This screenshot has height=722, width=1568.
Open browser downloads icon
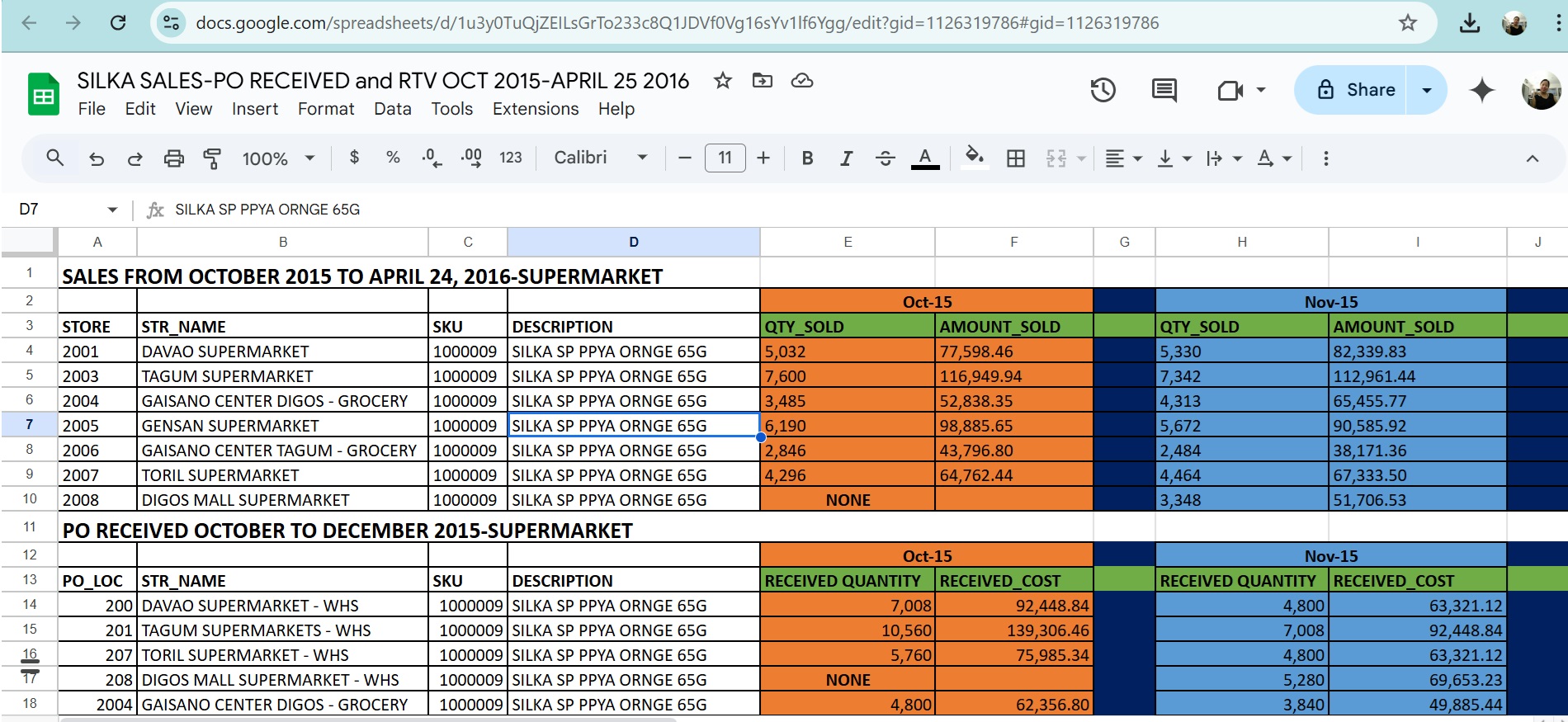pyautogui.click(x=1470, y=23)
